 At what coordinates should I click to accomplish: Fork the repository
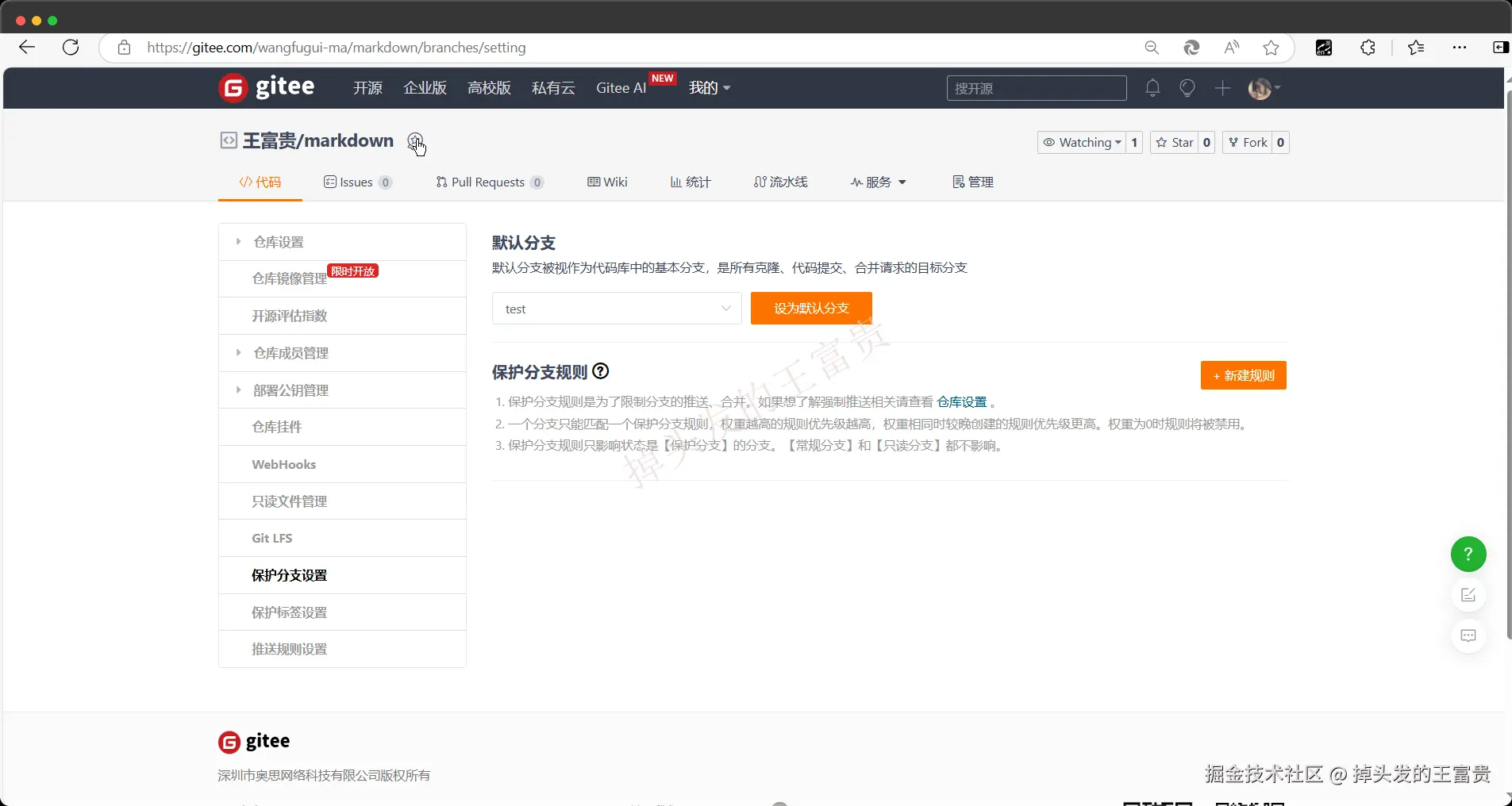[x=1248, y=143]
